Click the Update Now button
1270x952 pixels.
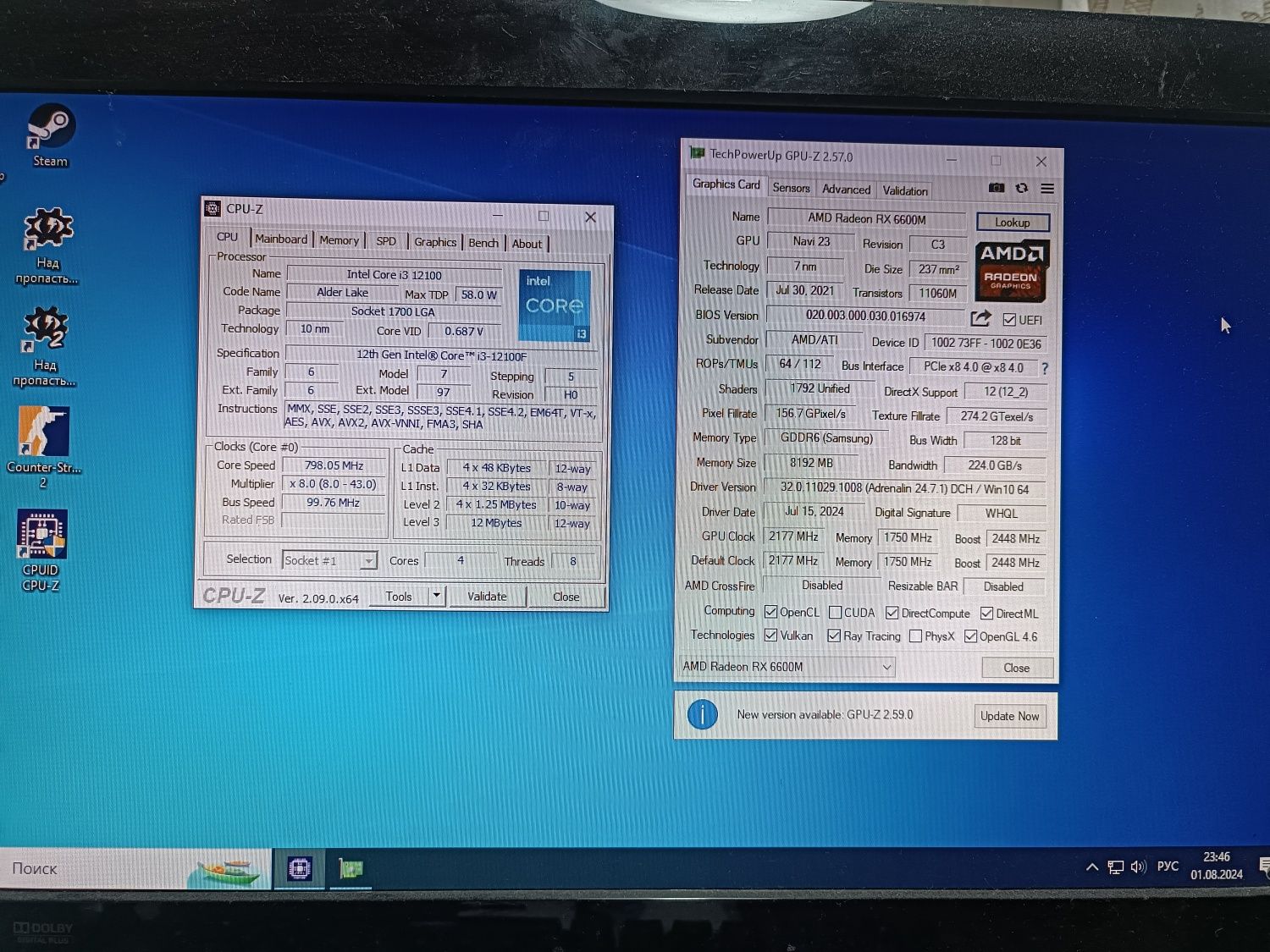click(1009, 716)
